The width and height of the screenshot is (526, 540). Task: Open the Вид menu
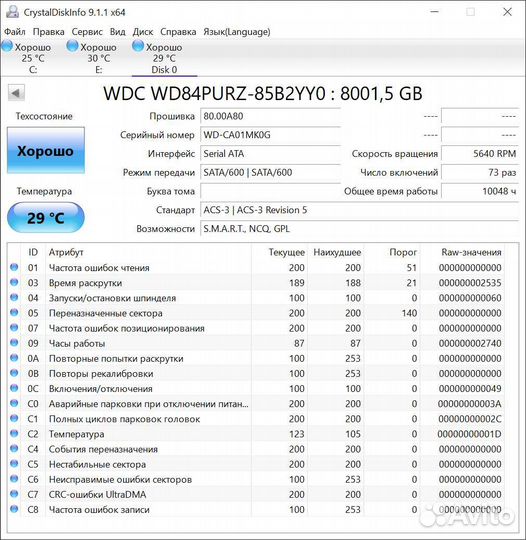point(117,32)
